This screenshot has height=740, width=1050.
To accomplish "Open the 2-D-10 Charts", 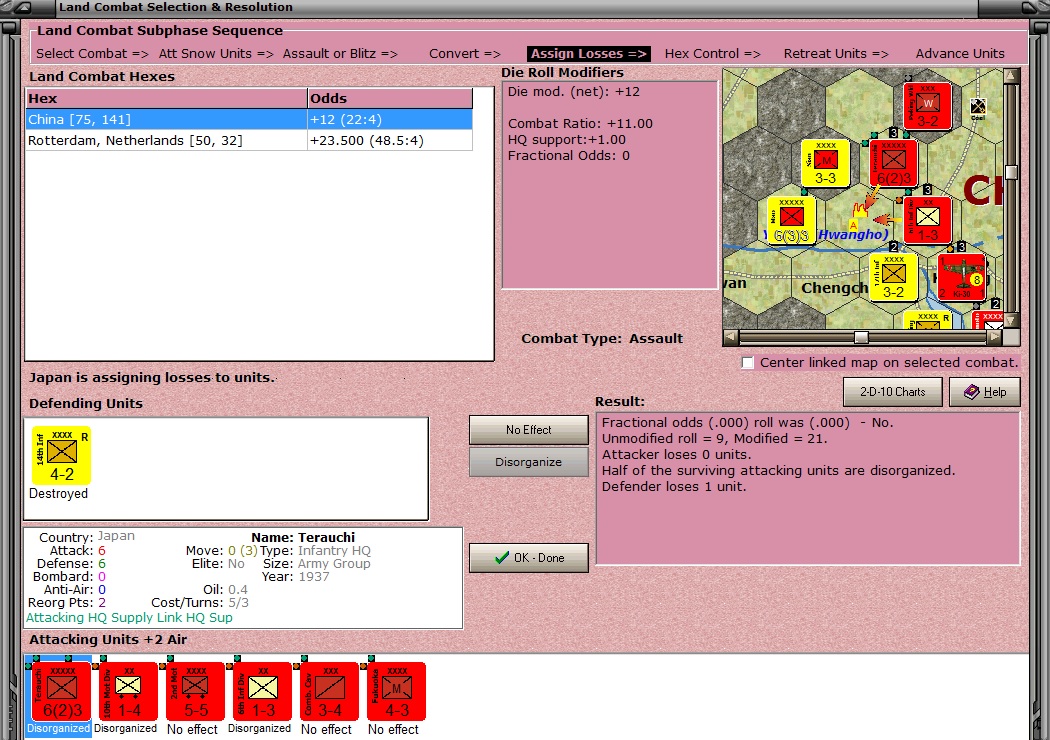I will pos(893,392).
